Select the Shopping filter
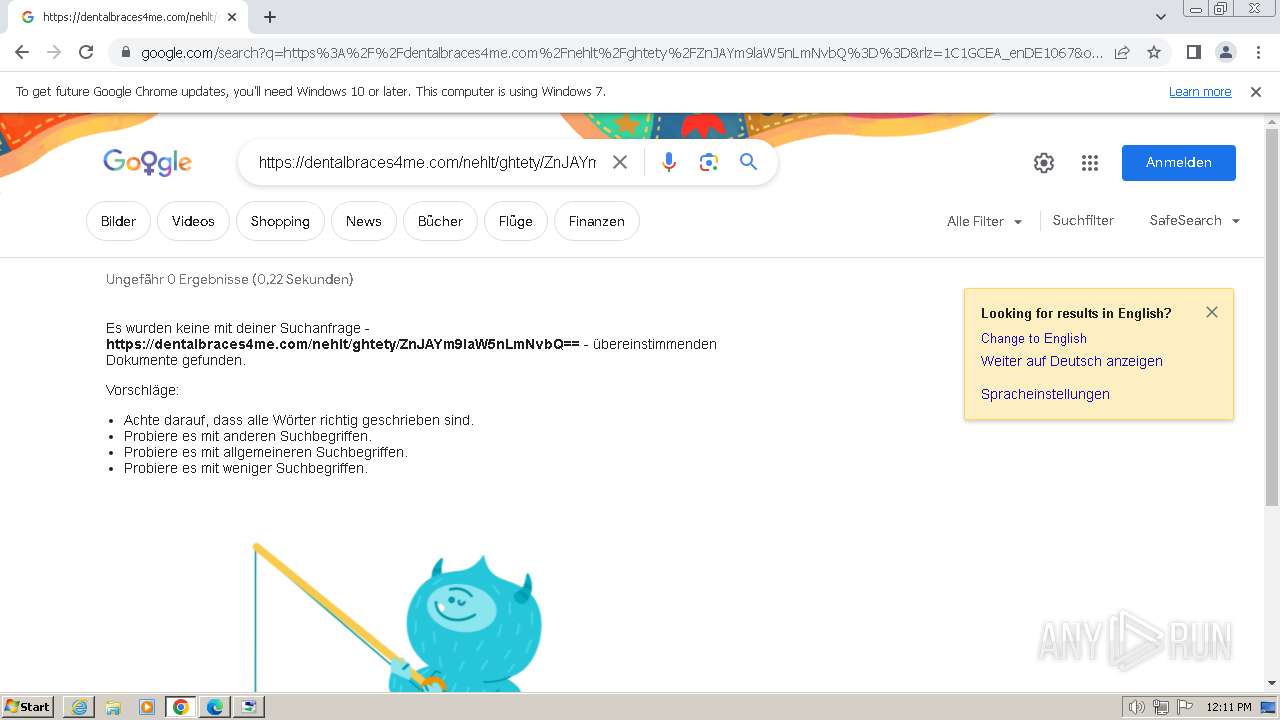The image size is (1280, 720). (x=280, y=221)
